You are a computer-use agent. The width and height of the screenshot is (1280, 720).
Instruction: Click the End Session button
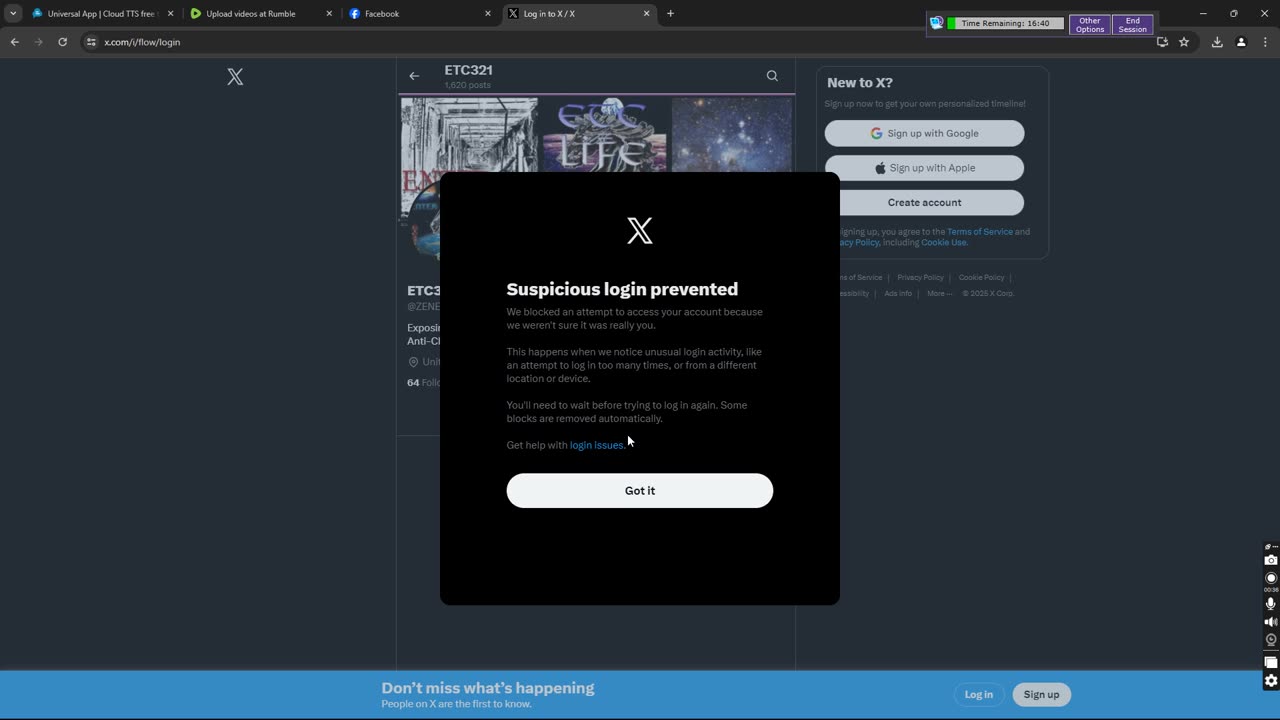(x=1132, y=24)
